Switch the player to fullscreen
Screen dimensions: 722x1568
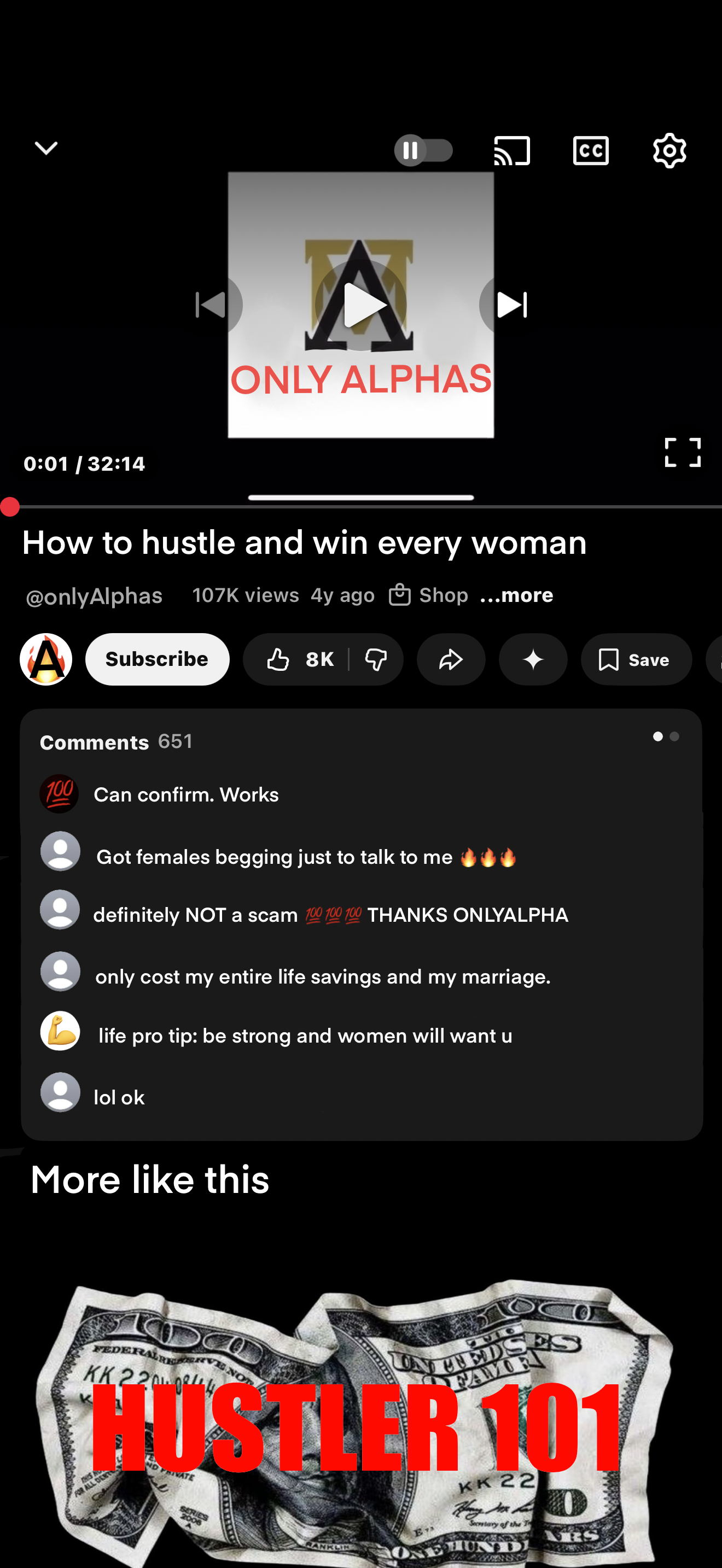[683, 452]
